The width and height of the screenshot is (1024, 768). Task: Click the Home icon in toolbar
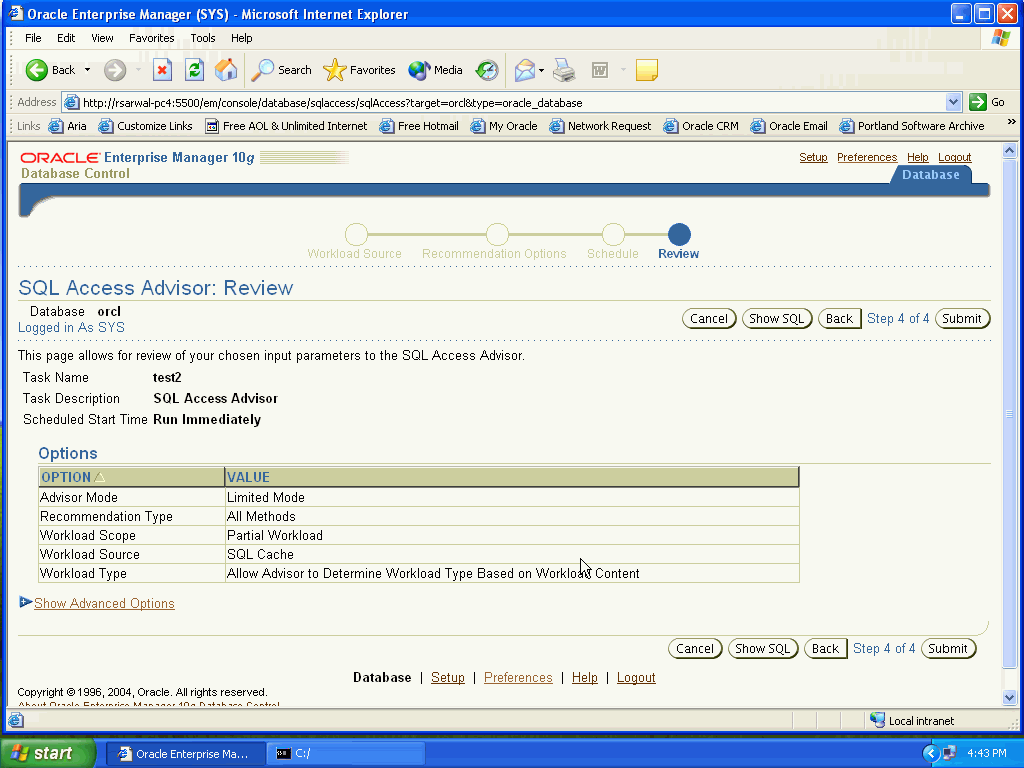pos(226,70)
